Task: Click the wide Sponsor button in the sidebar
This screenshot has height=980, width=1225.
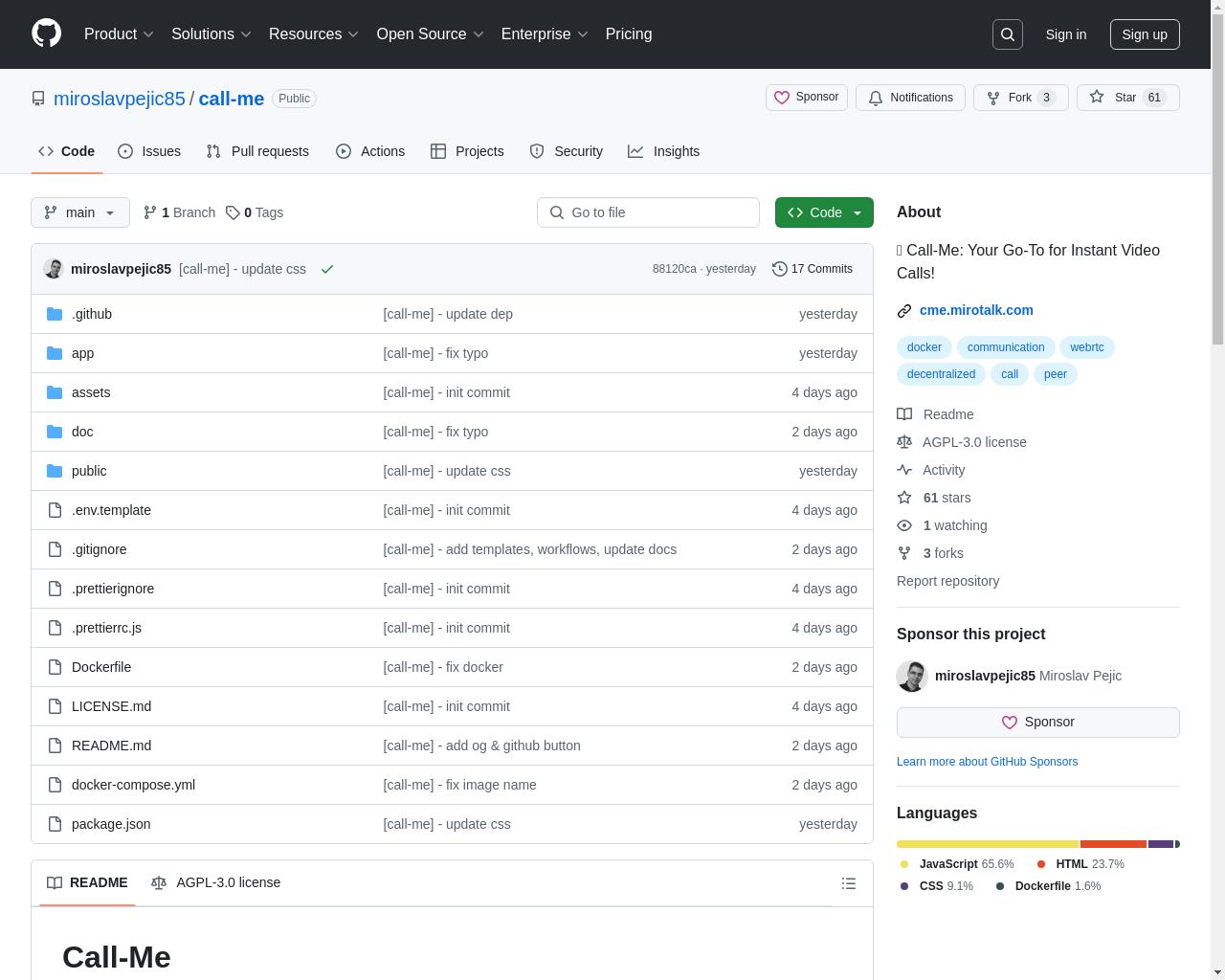Action: tap(1038, 723)
